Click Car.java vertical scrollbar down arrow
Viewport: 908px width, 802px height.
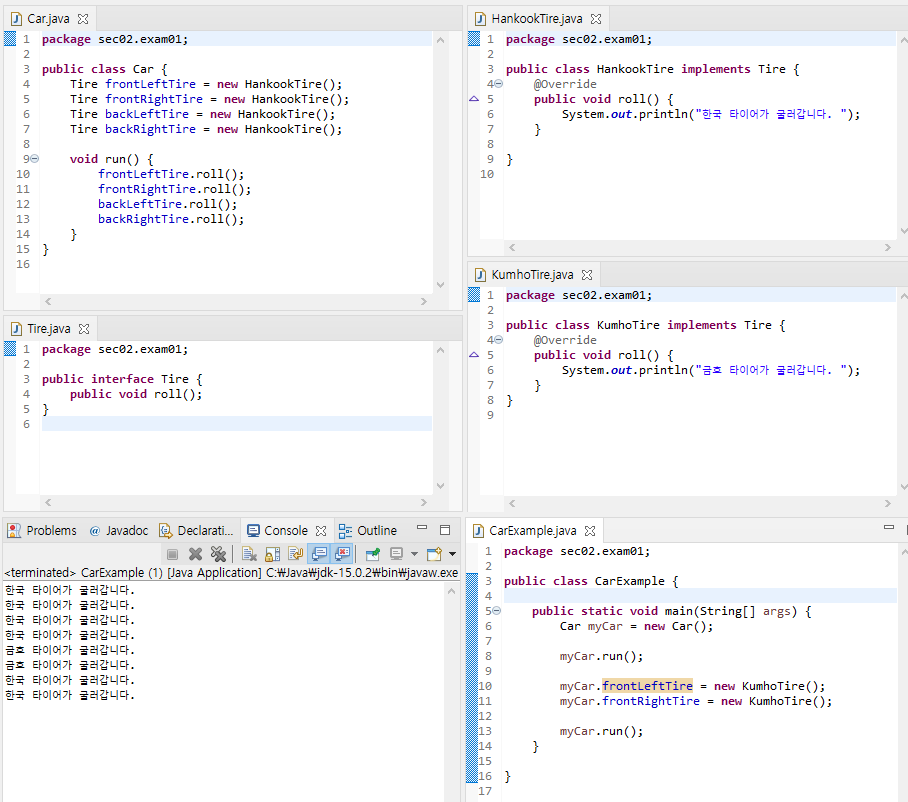441,285
